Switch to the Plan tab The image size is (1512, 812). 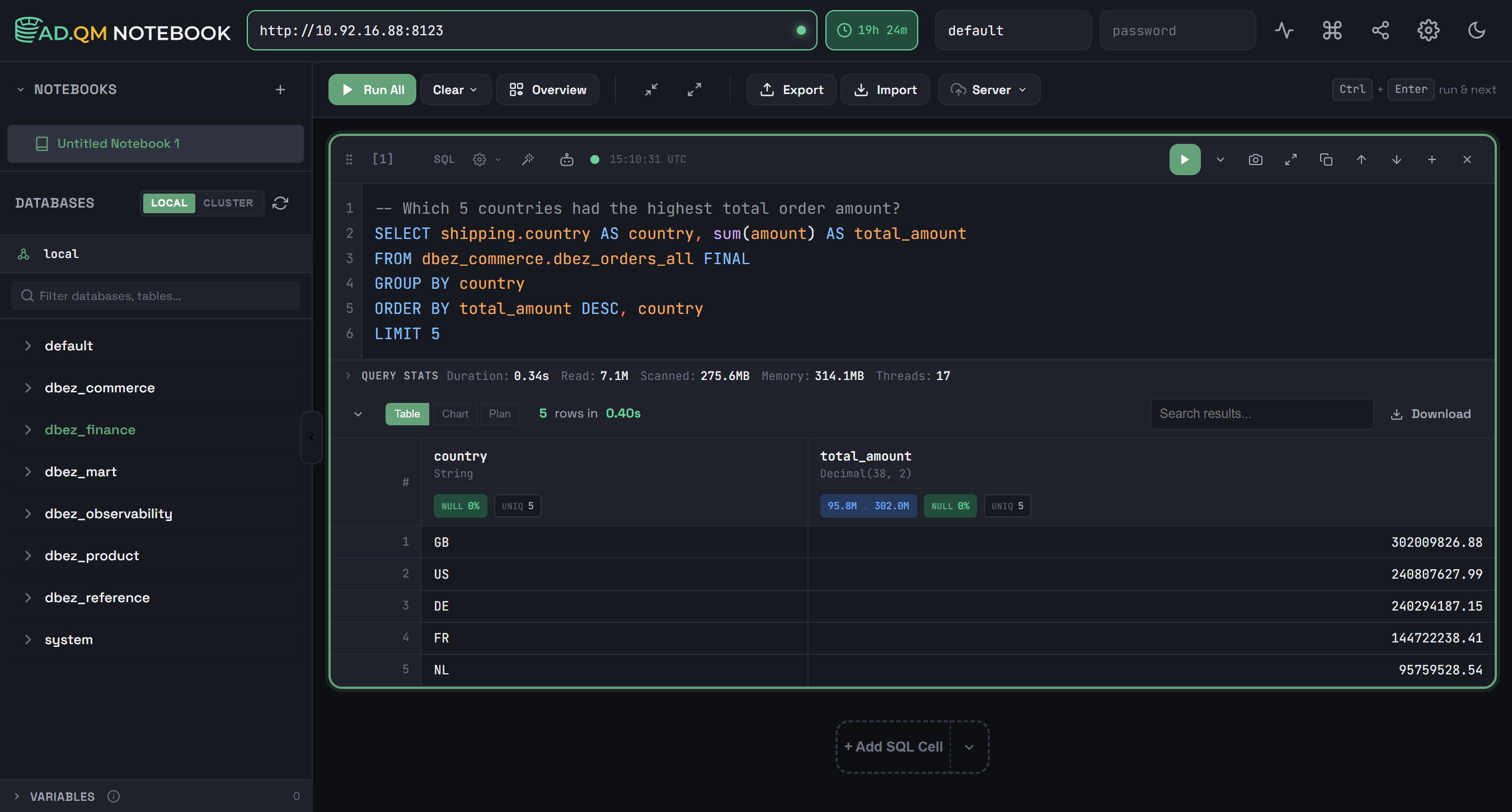pyautogui.click(x=500, y=414)
